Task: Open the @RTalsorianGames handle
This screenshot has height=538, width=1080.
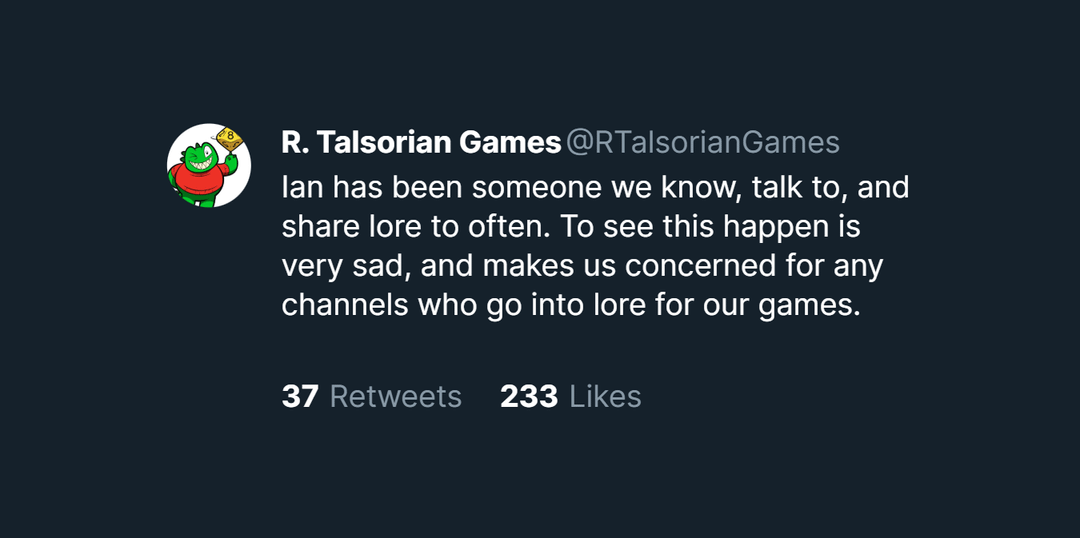Action: [x=703, y=143]
